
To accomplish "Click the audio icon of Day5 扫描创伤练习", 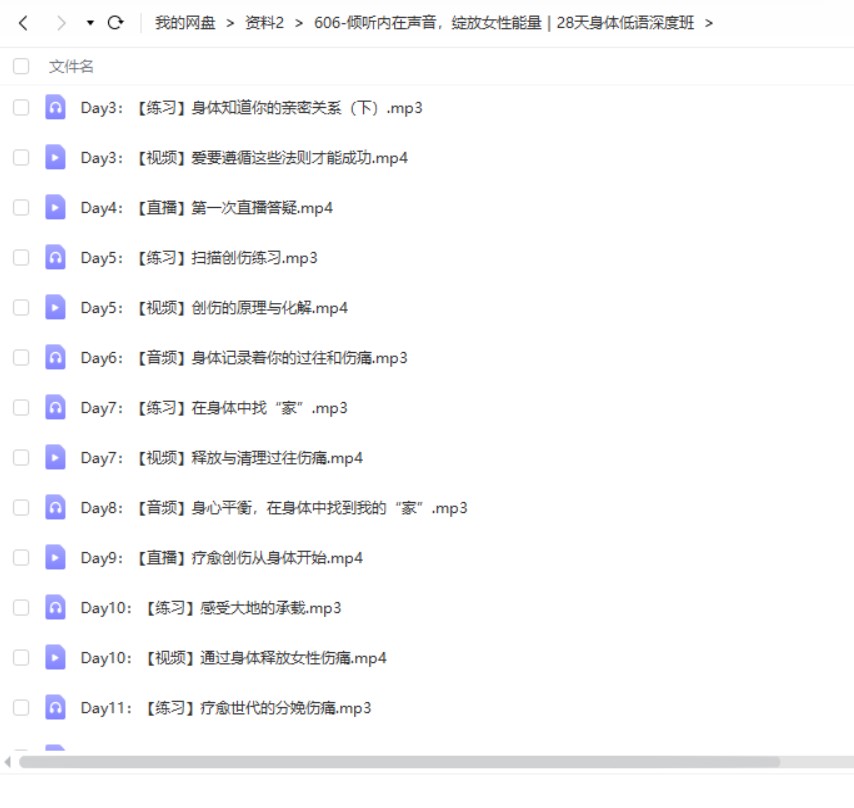I will click(x=55, y=258).
